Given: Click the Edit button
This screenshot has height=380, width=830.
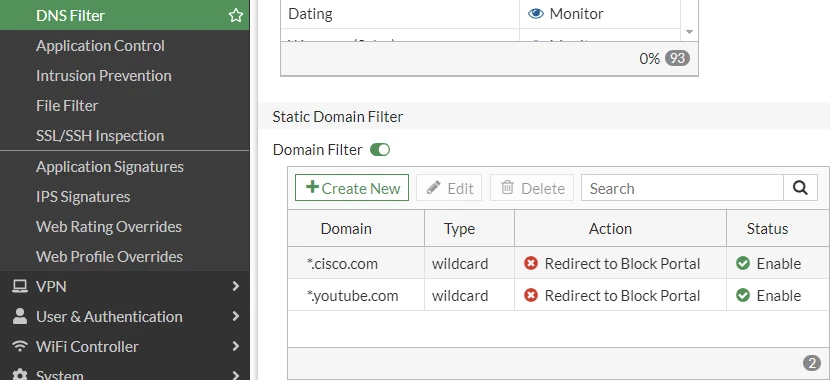Looking at the screenshot, I should click(449, 188).
